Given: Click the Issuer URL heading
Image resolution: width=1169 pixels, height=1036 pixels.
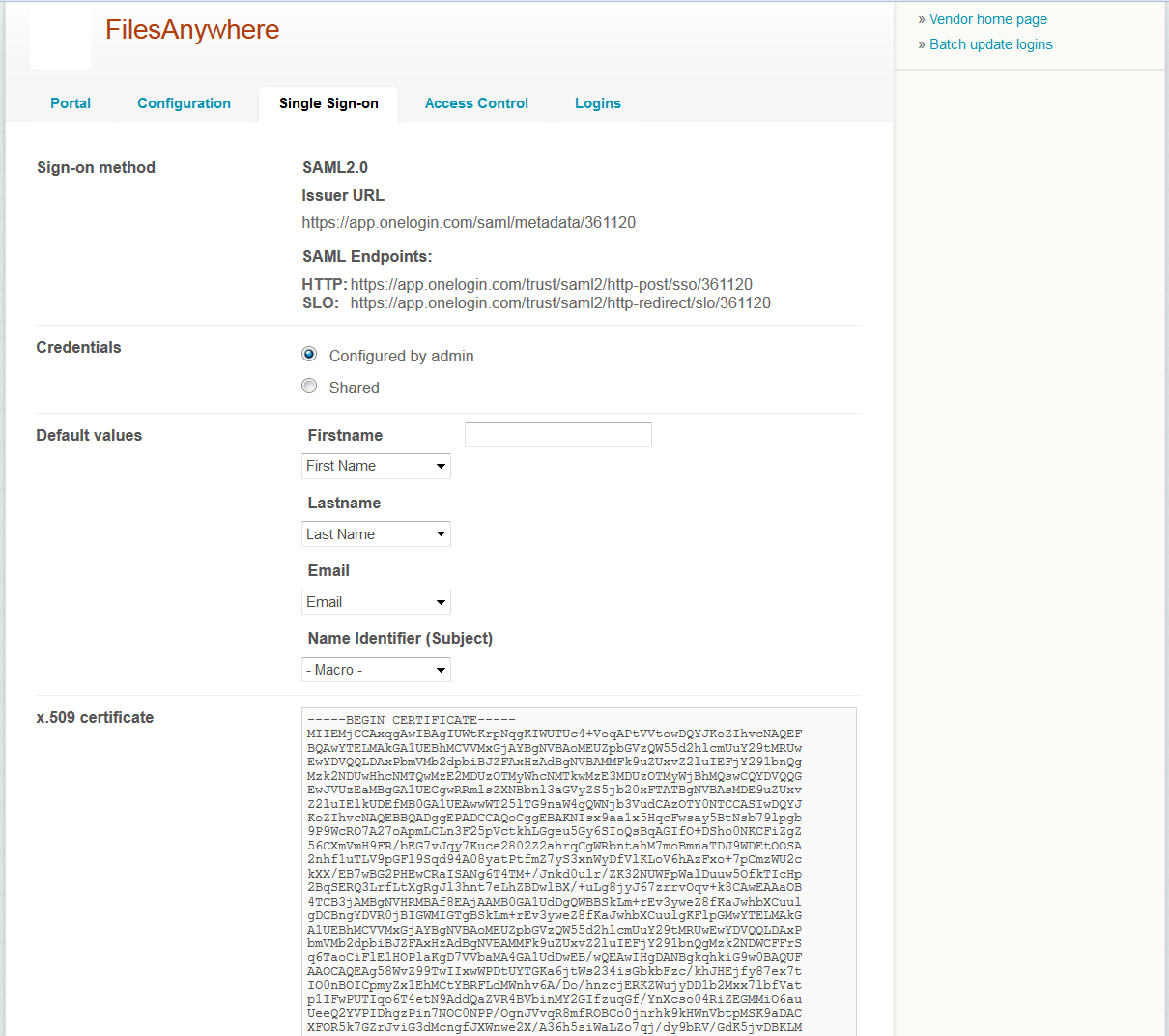Looking at the screenshot, I should (343, 196).
